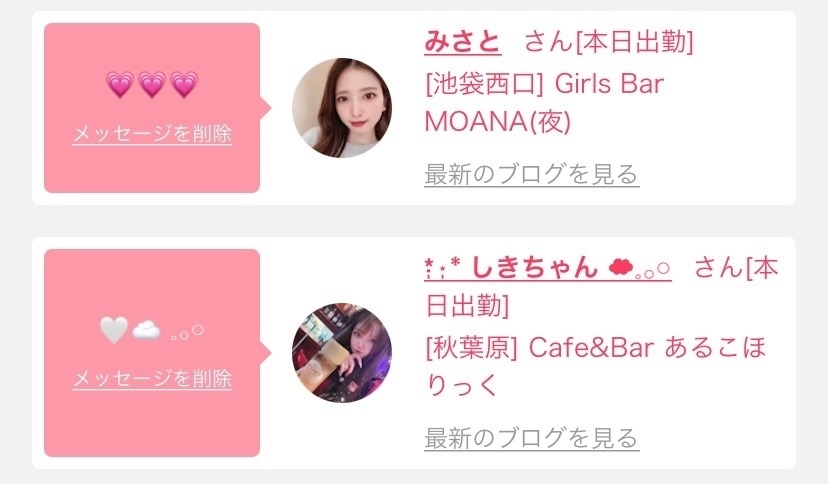Click the white heart emoji in message
Viewport: 828px width, 484px height.
[114, 330]
